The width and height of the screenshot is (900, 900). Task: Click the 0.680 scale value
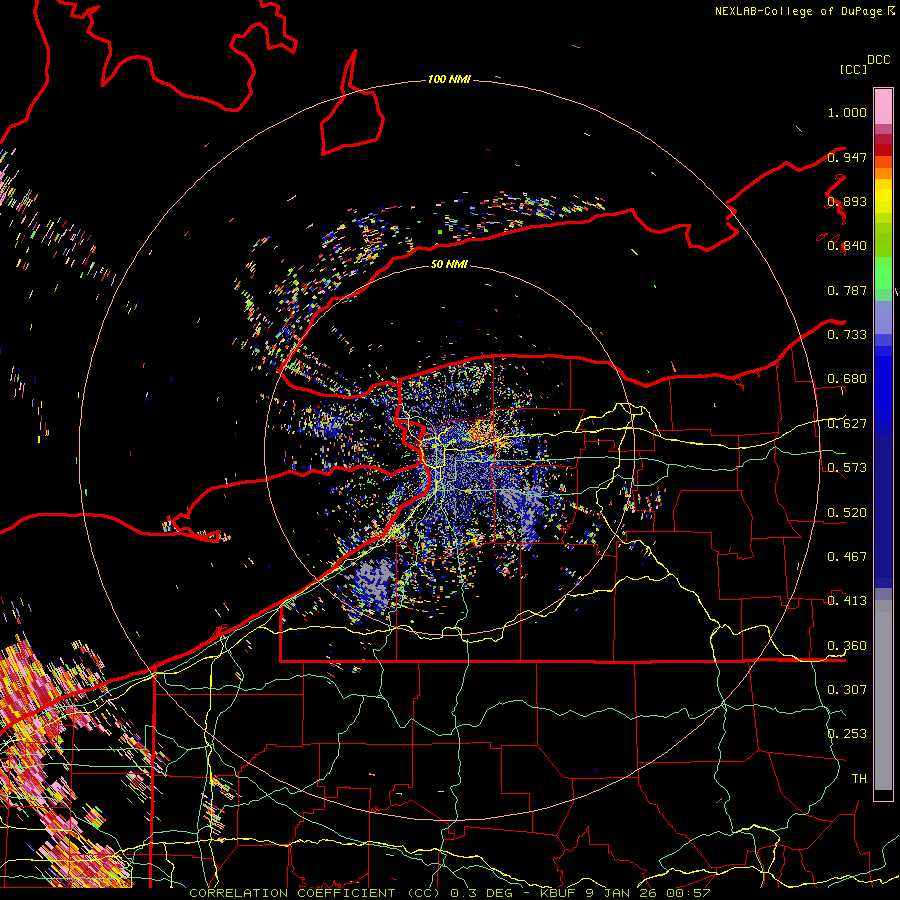click(847, 379)
